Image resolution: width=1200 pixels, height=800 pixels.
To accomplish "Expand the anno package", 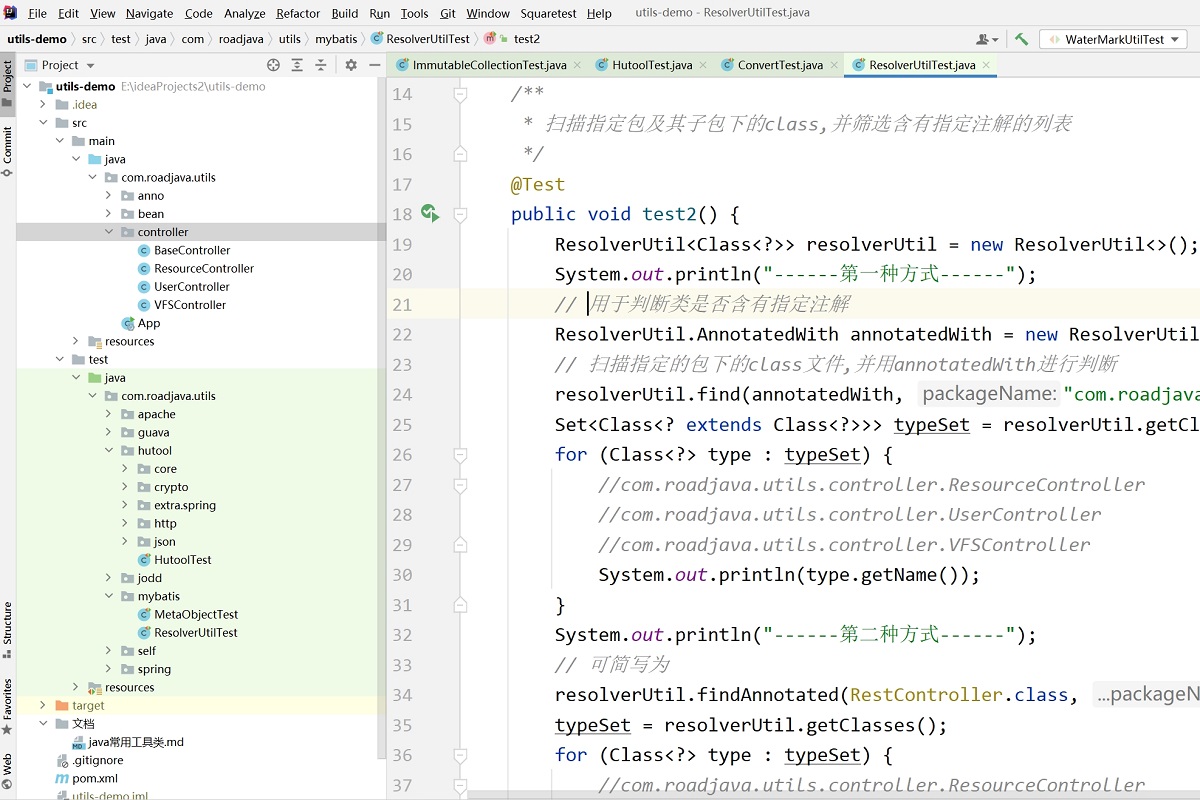I will [x=108, y=196].
